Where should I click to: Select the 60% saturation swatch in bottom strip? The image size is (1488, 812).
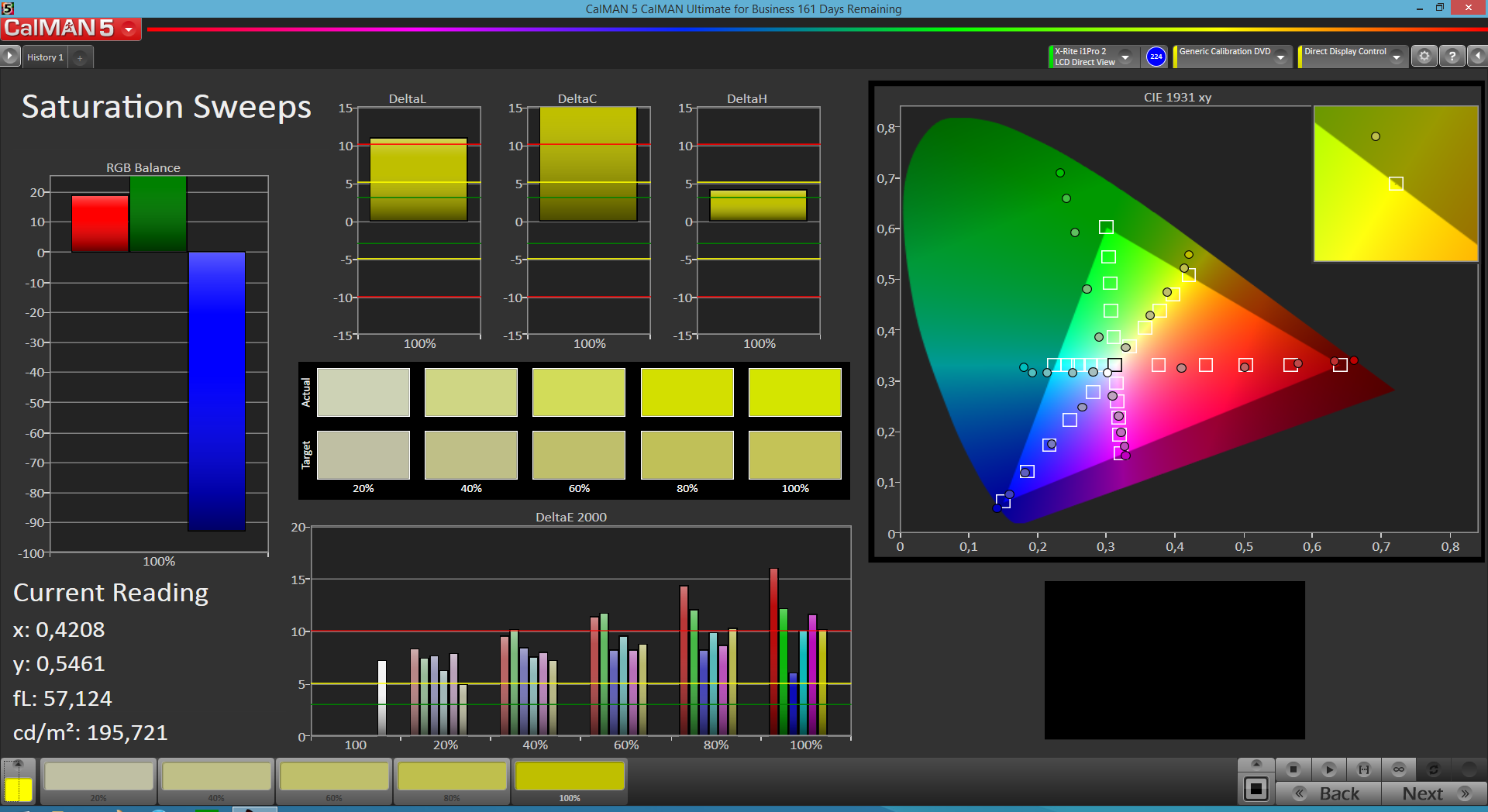(x=334, y=781)
